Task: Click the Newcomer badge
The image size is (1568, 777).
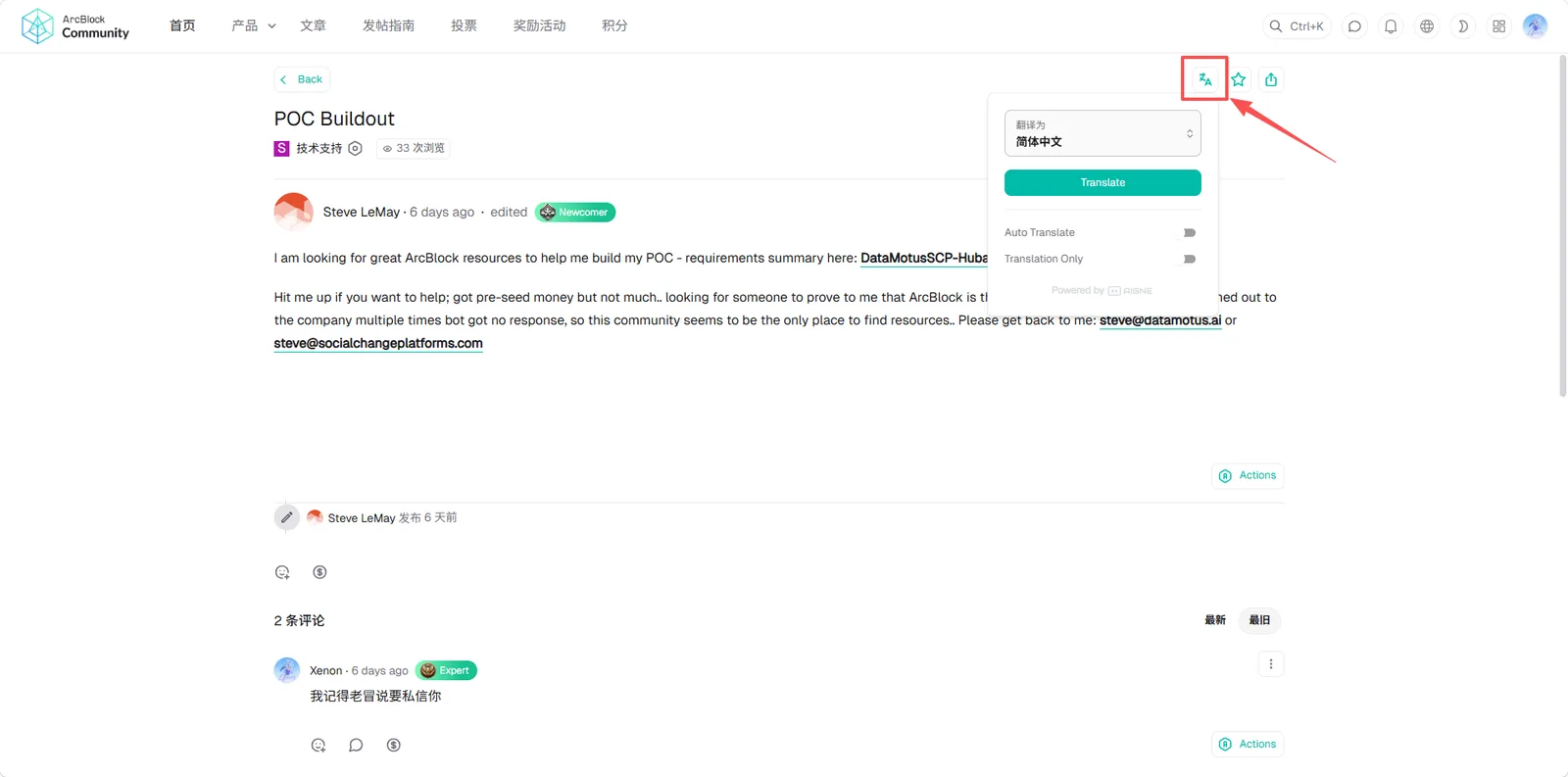Action: click(575, 212)
